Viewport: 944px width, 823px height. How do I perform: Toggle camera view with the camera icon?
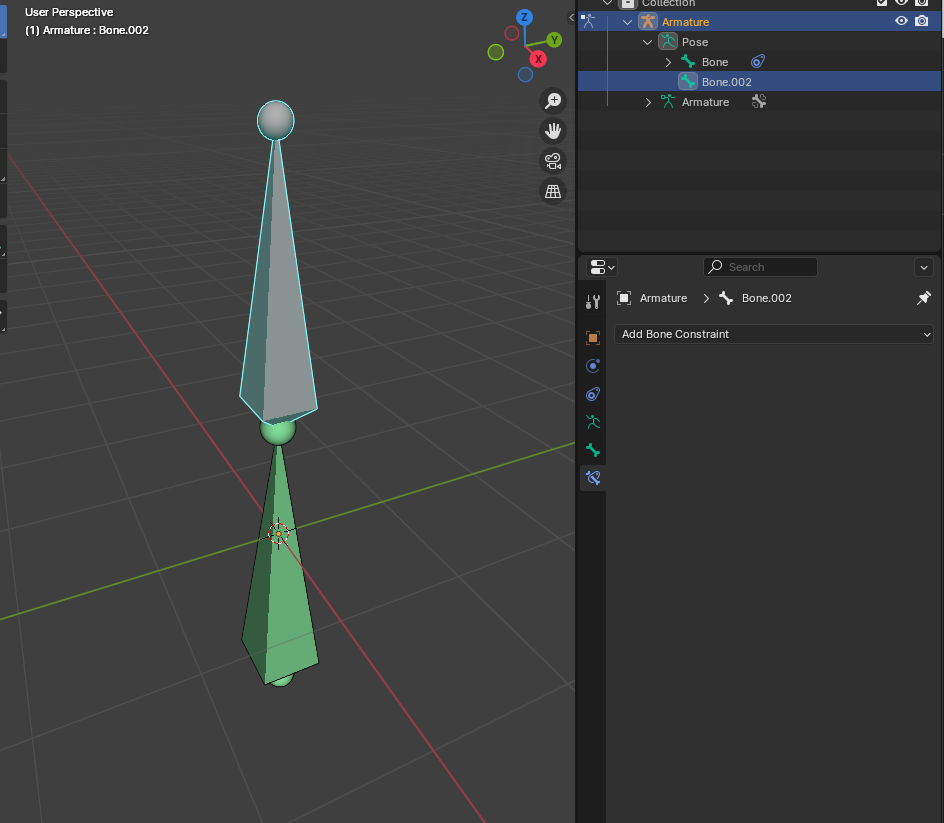(x=553, y=161)
